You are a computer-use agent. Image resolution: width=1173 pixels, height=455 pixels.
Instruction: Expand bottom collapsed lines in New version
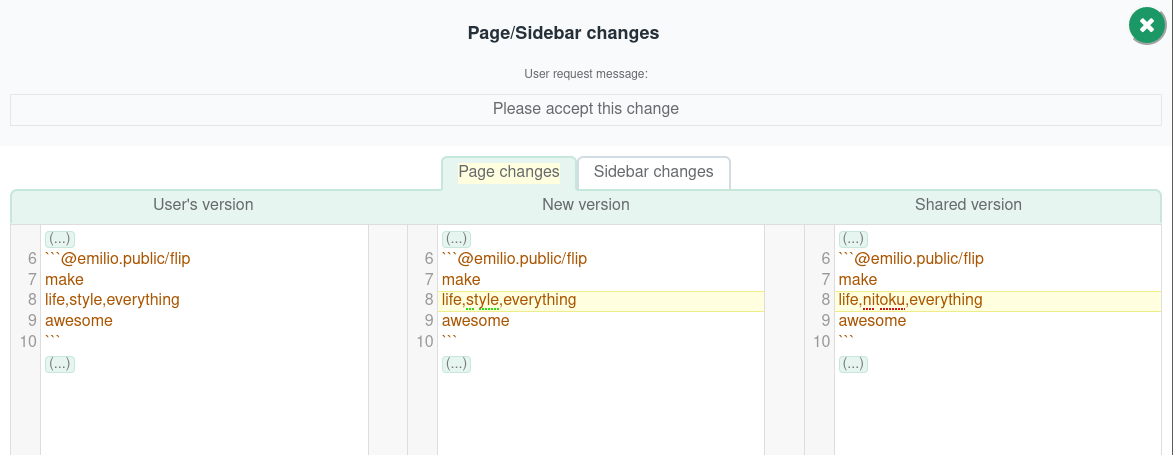(x=456, y=364)
